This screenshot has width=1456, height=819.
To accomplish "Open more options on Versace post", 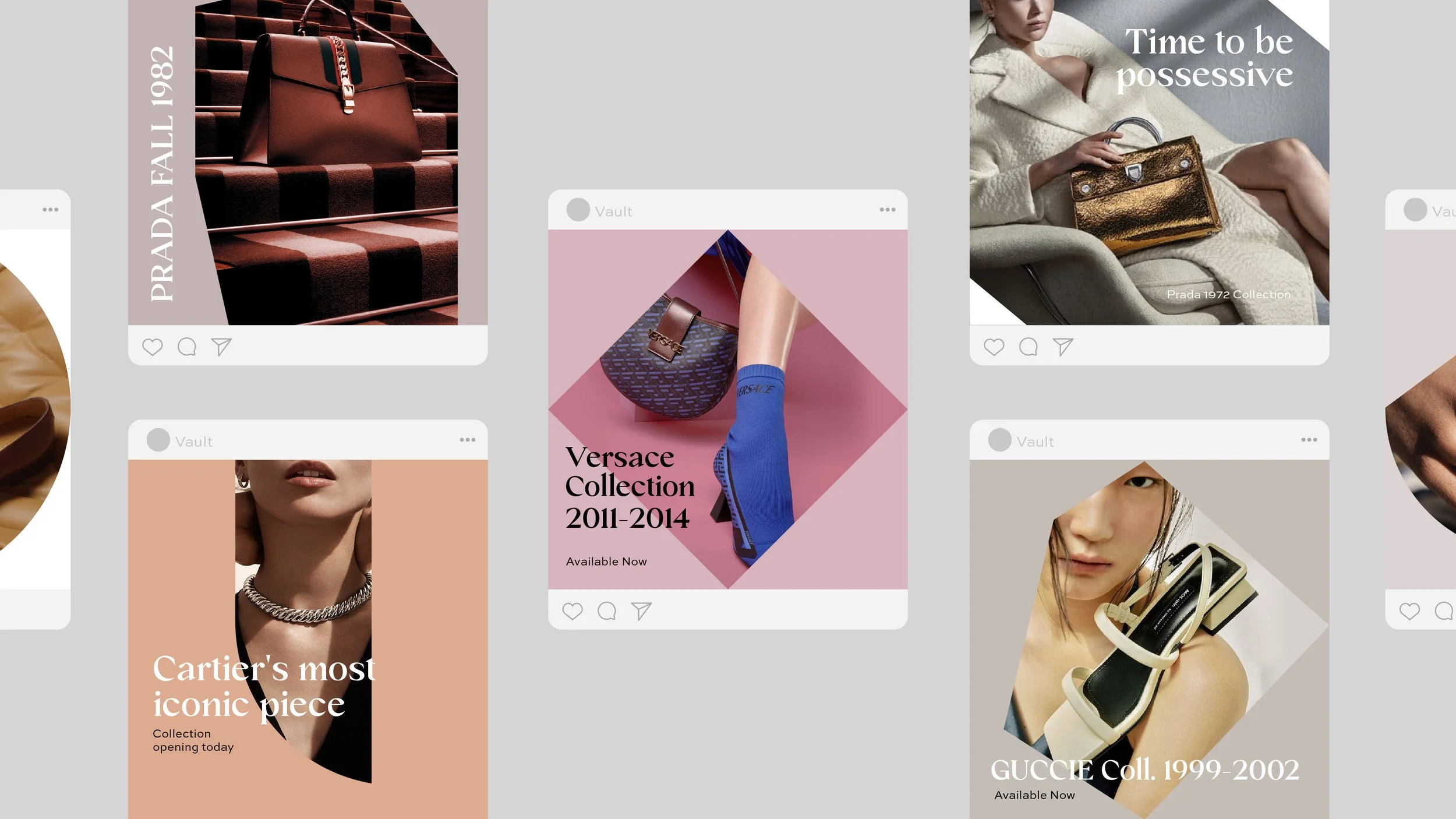I will point(888,210).
